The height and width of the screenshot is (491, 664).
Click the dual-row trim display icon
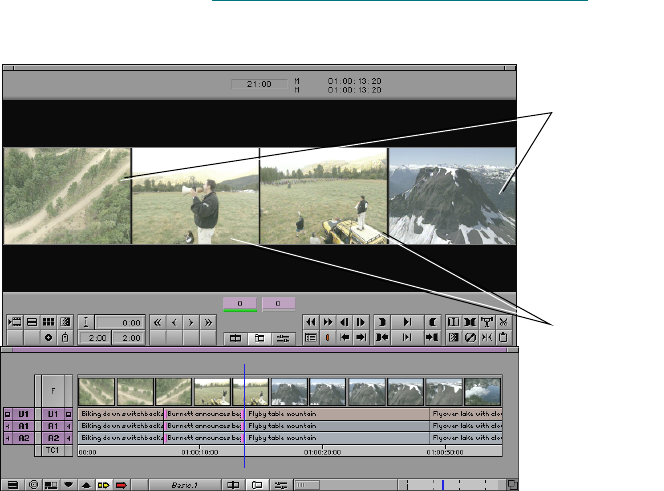click(32, 322)
